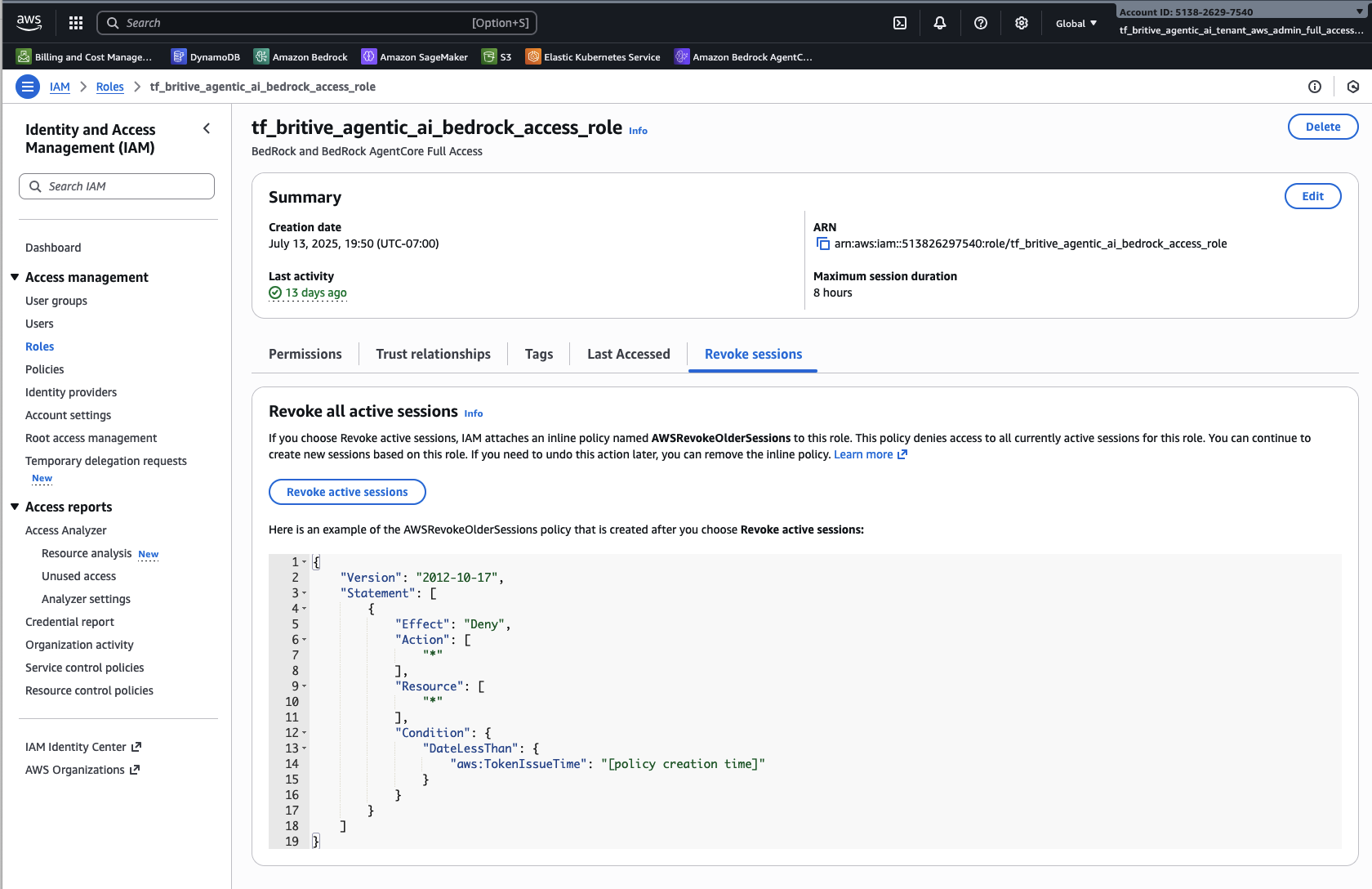The image size is (1372, 889).
Task: Collapse the Access reports section
Action: click(15, 507)
